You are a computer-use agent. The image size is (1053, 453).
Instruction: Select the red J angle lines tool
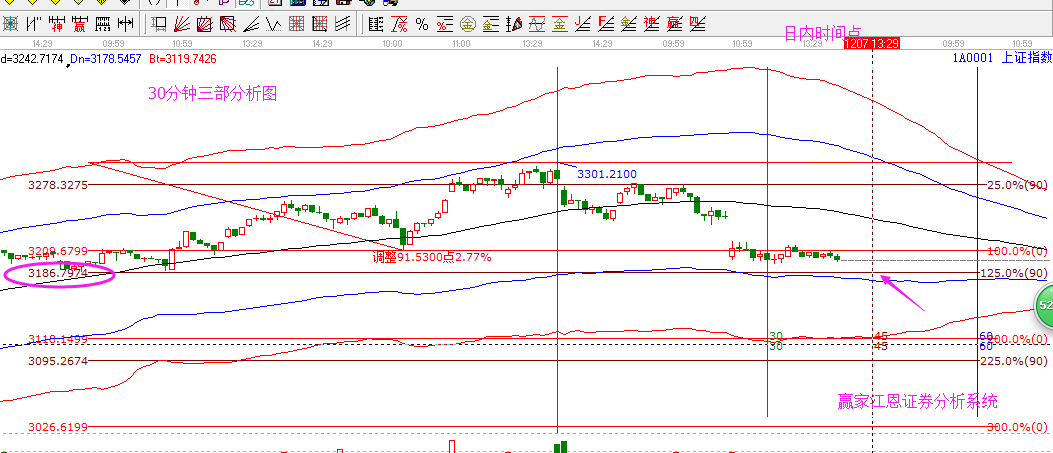click(x=582, y=25)
